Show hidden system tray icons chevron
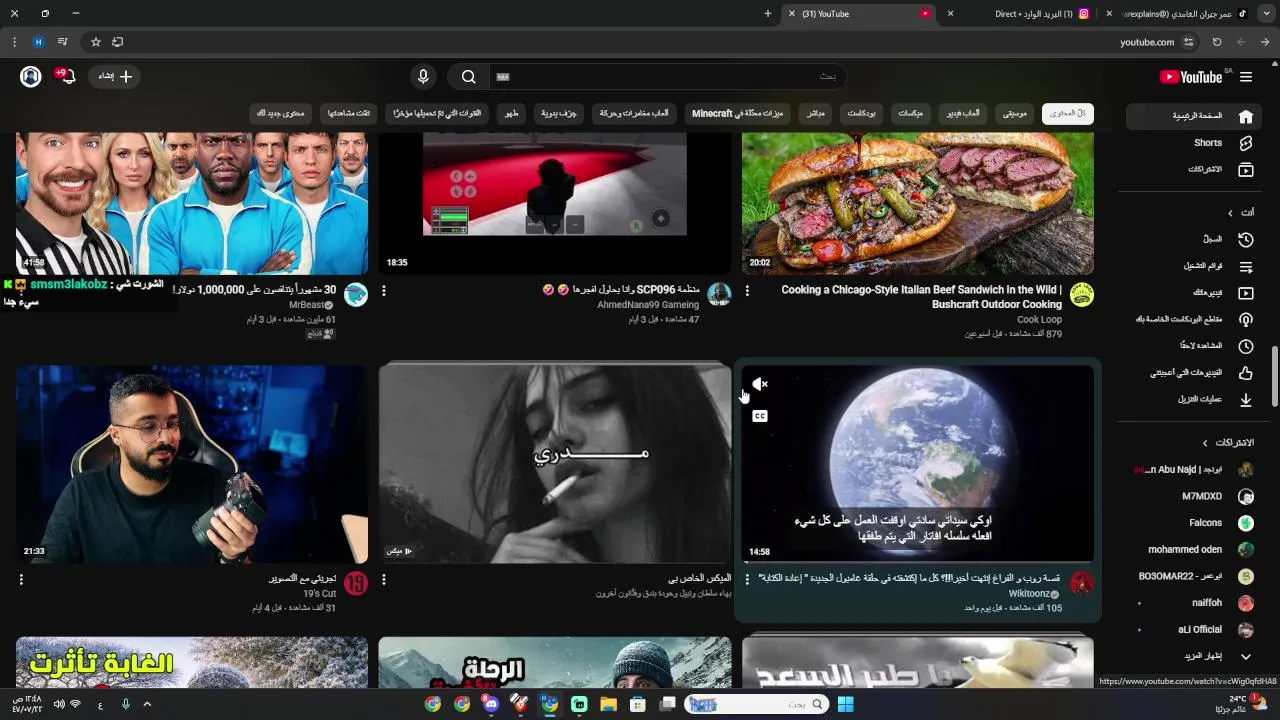The height and width of the screenshot is (720, 1280). (148, 704)
